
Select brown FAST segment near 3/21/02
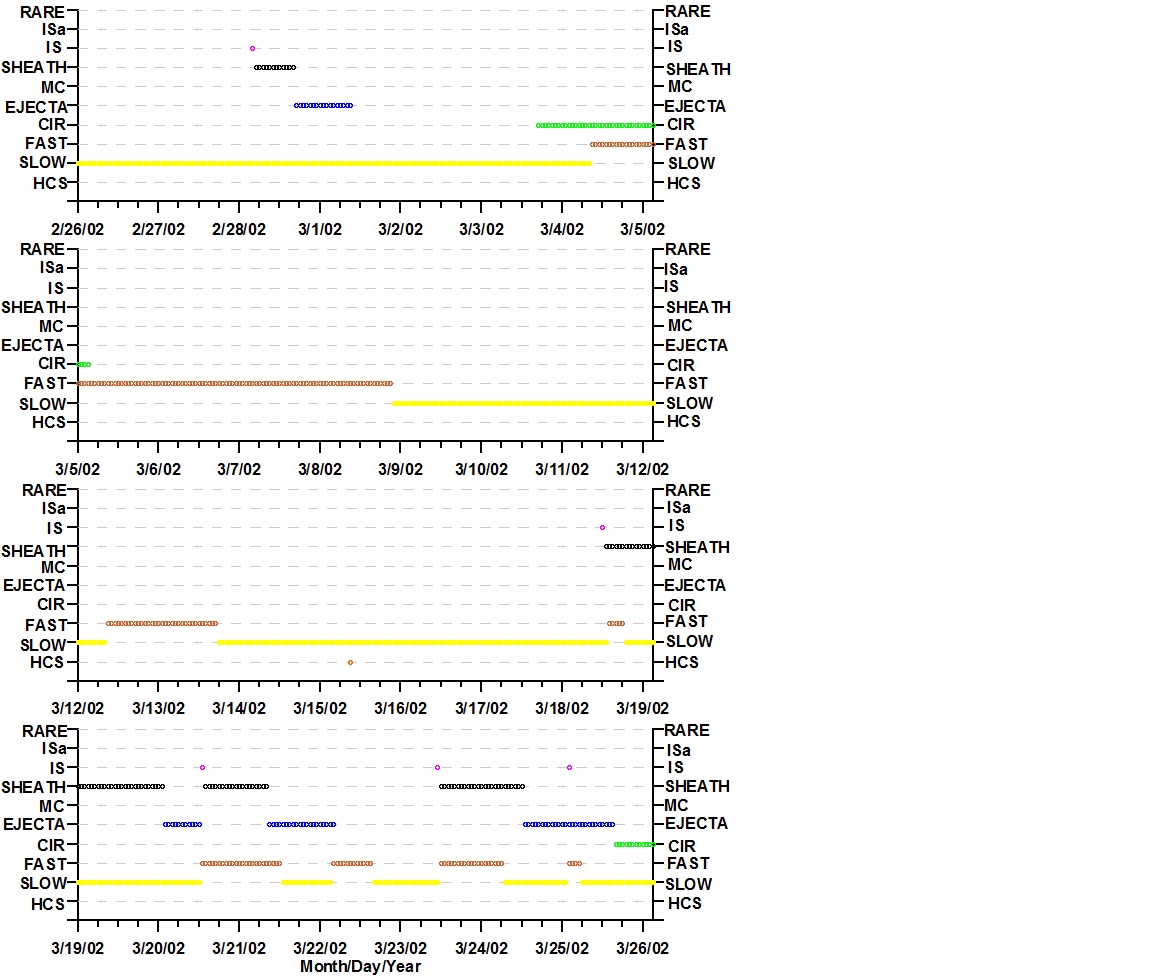(x=241, y=863)
